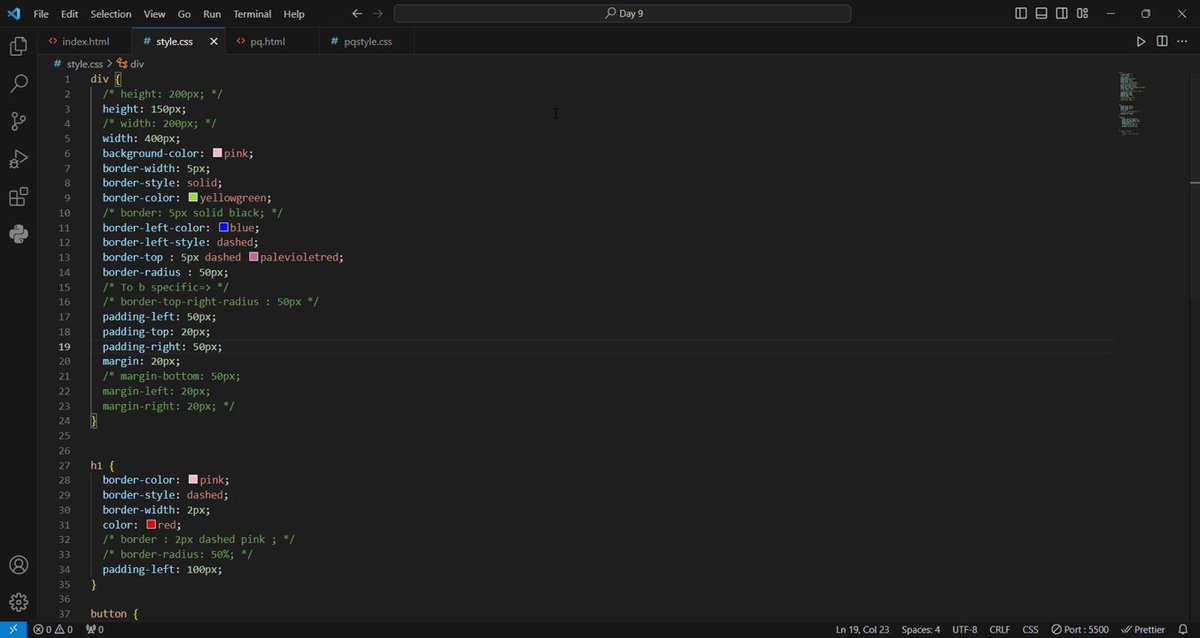Click line number 19 in the gutter

point(65,346)
